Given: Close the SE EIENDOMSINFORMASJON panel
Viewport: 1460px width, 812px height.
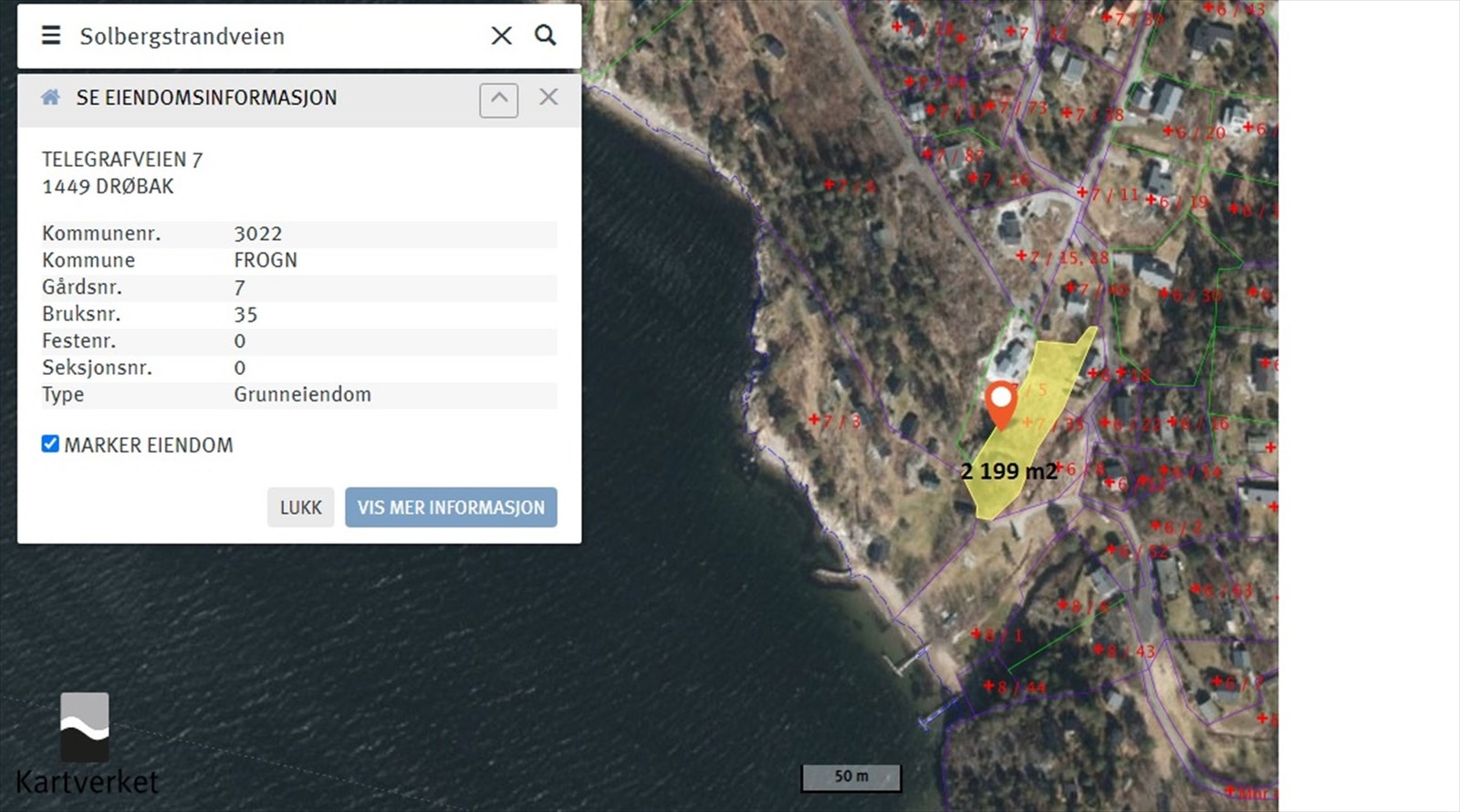Looking at the screenshot, I should [548, 97].
